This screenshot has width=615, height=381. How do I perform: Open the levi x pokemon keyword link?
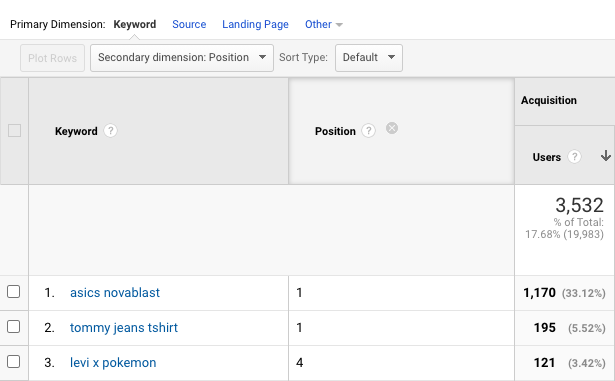(x=113, y=363)
